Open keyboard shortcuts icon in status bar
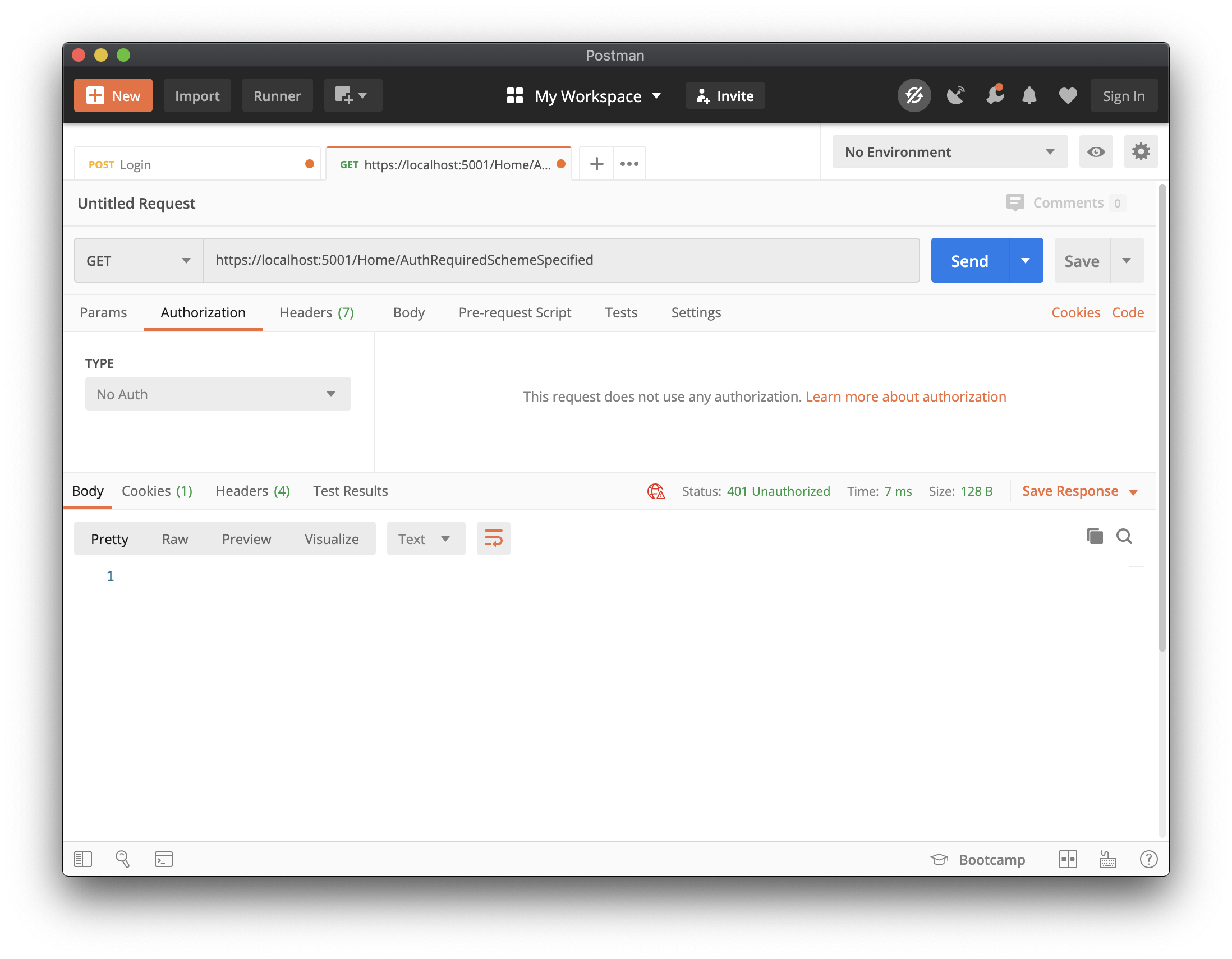The image size is (1232, 959). coord(1108,859)
